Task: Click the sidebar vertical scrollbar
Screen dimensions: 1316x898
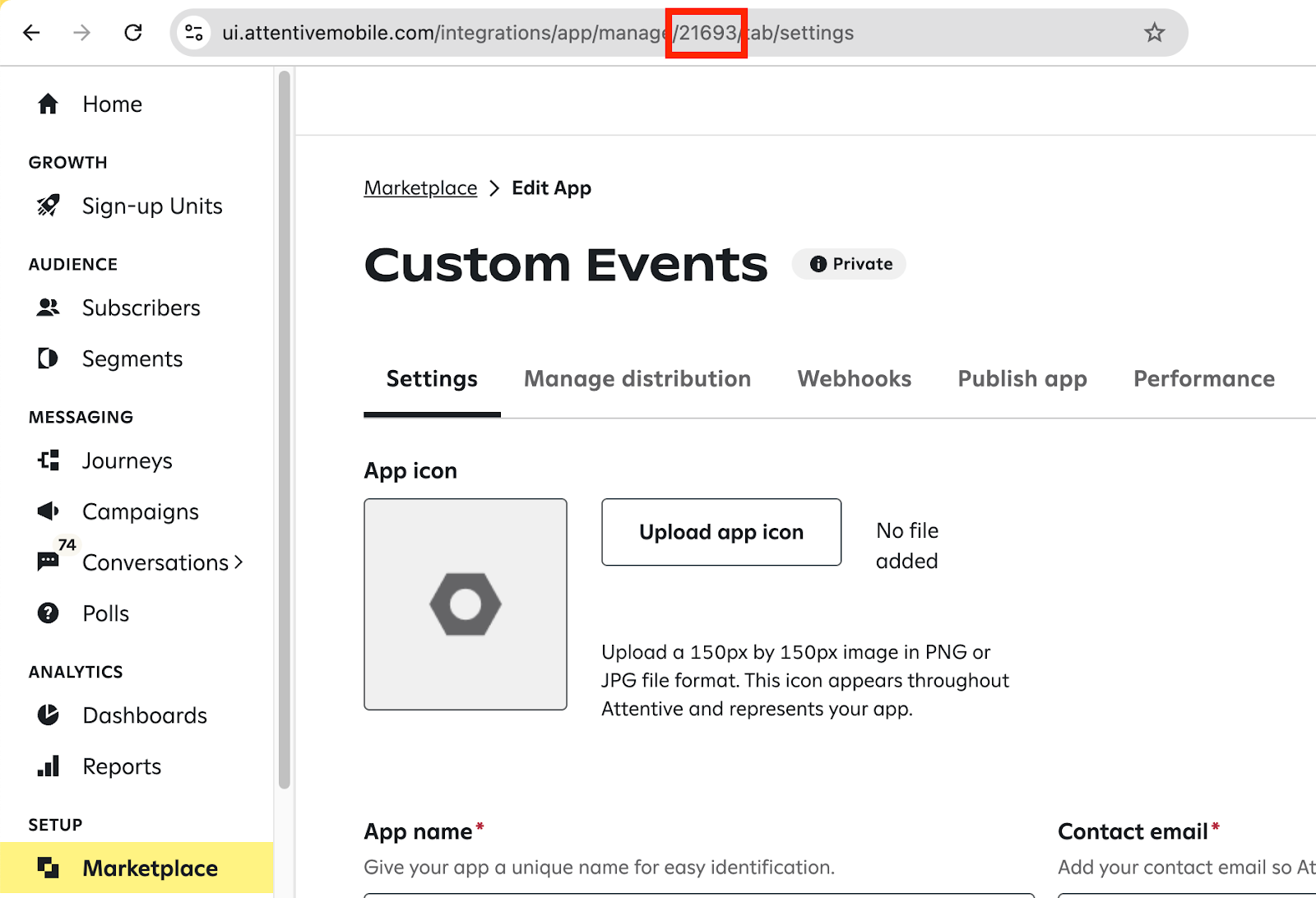Action: click(285, 428)
